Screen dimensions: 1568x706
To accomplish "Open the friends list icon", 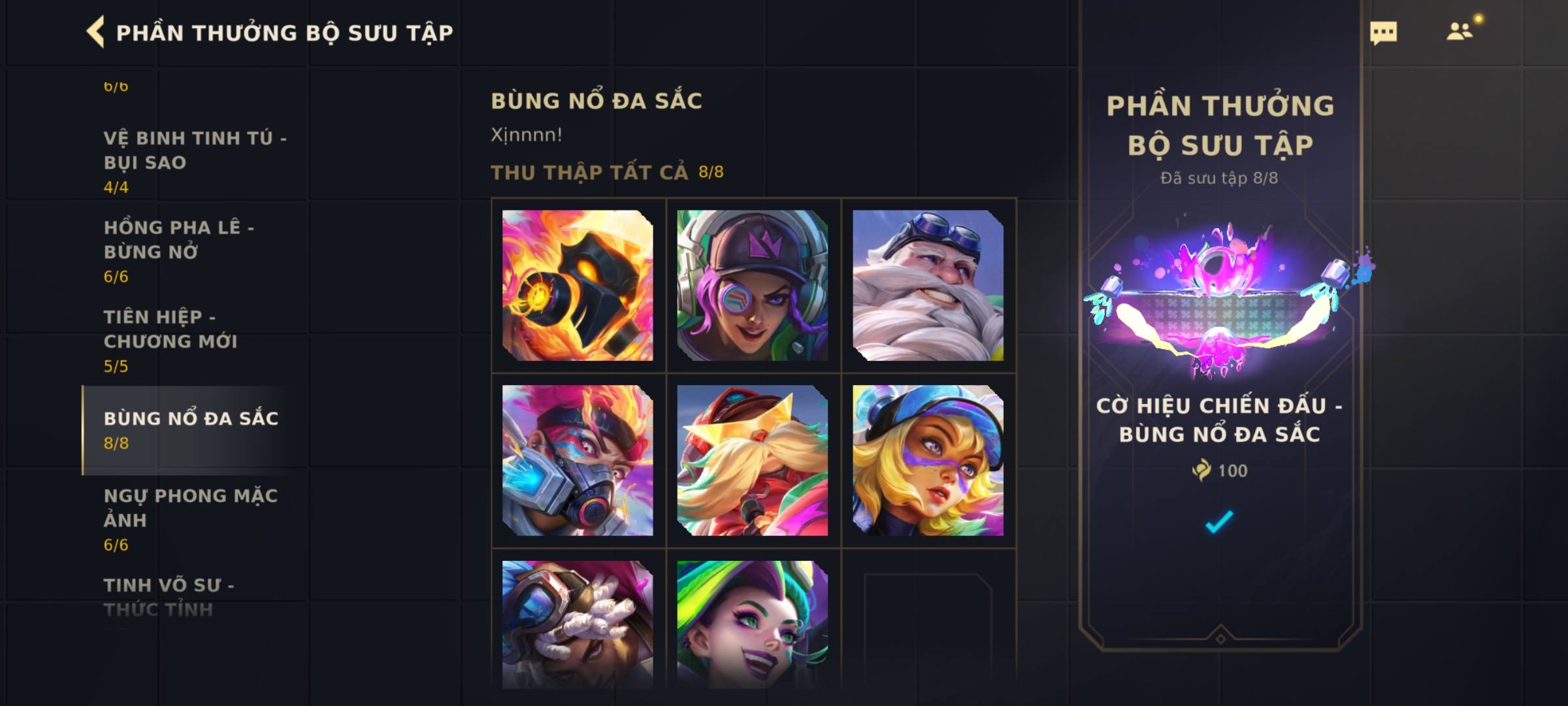I will click(x=1459, y=31).
